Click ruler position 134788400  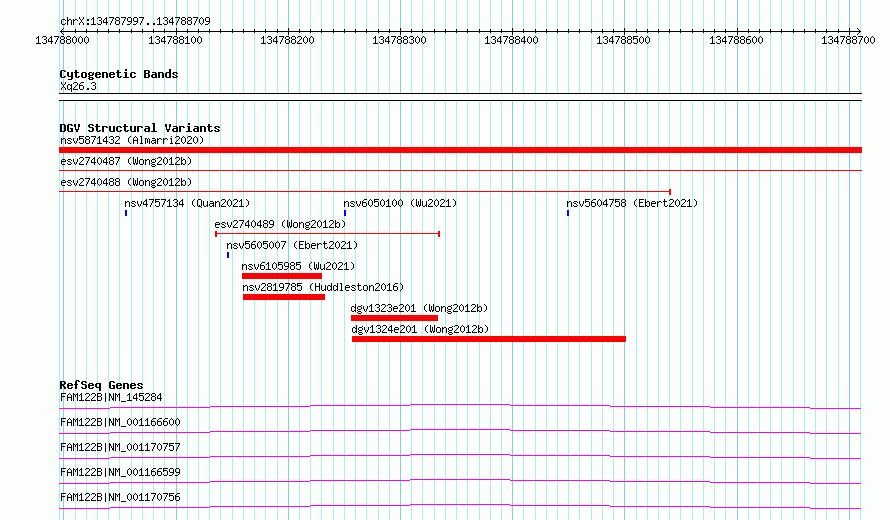[x=511, y=40]
